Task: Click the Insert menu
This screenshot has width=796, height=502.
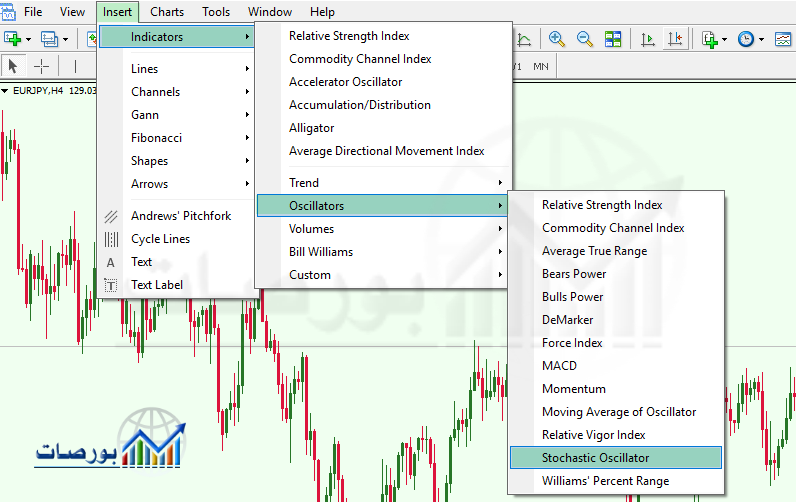Action: [x=117, y=12]
